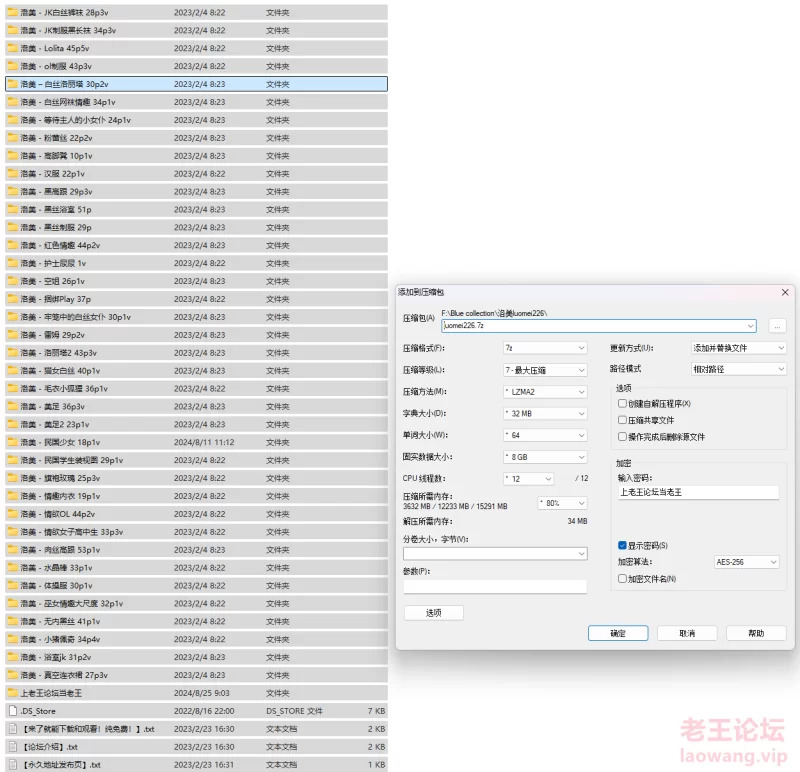The width and height of the screenshot is (800, 772).
Task: Enable the 创建自释放程序 checkbox
Action: 622,403
